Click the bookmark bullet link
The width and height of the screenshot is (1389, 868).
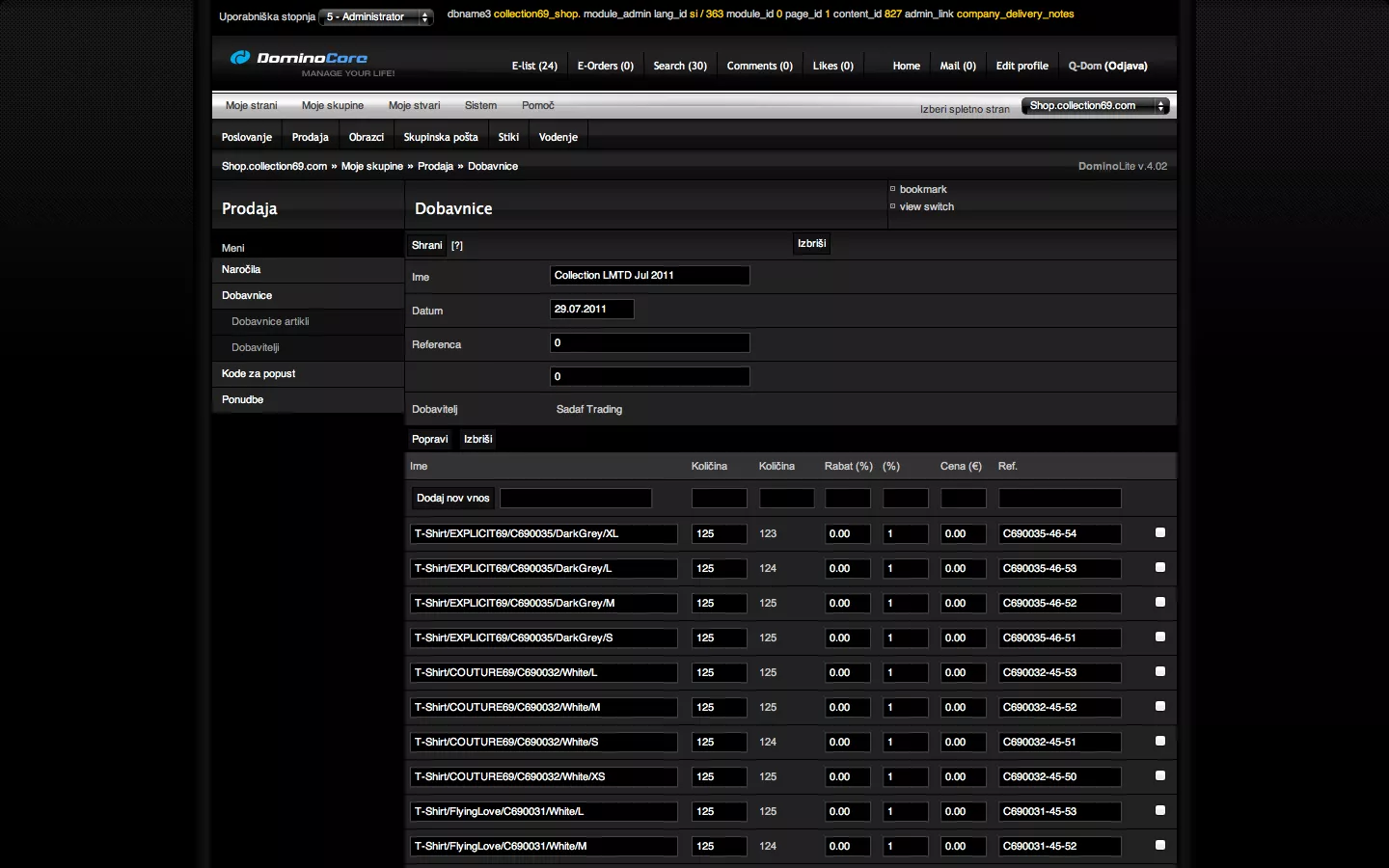(922, 190)
